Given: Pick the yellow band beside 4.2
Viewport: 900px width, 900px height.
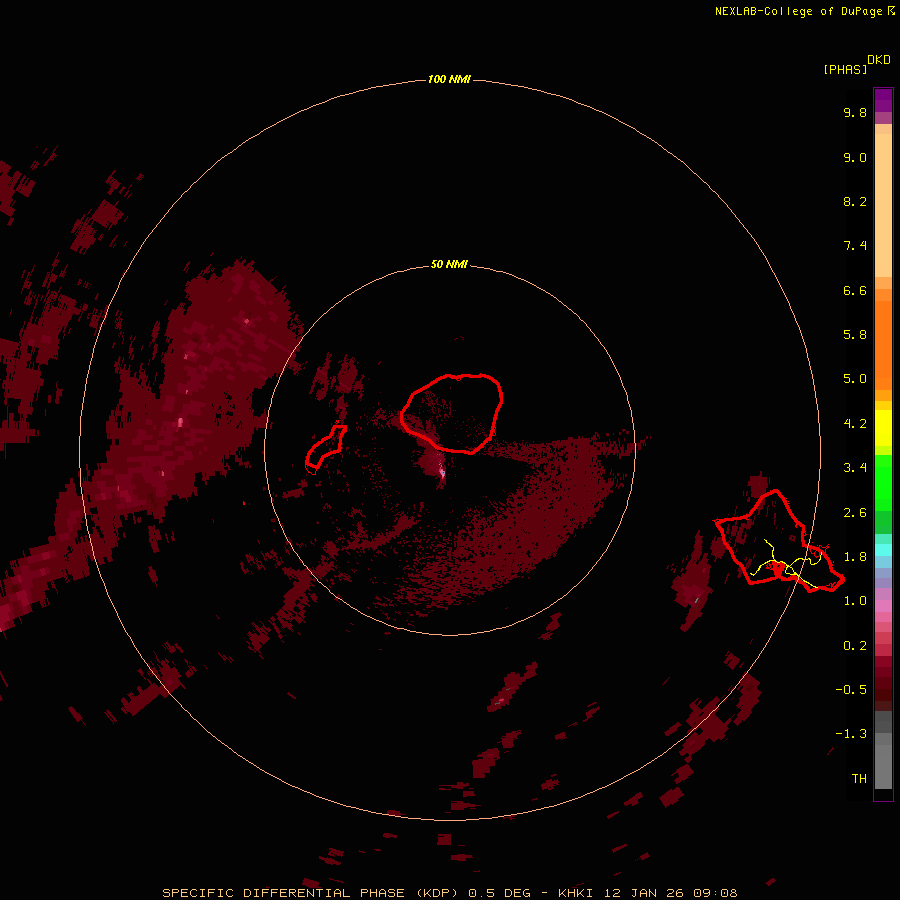Looking at the screenshot, I should pyautogui.click(x=883, y=428).
